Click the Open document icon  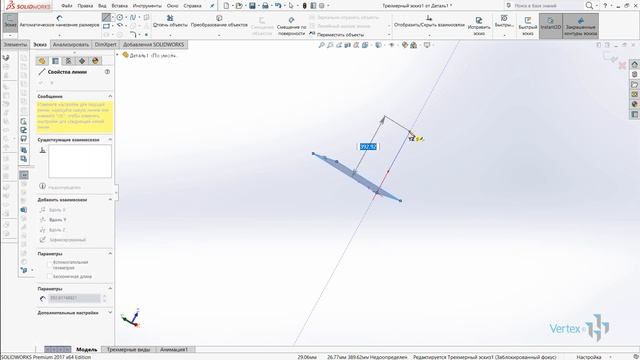pos(239,6)
